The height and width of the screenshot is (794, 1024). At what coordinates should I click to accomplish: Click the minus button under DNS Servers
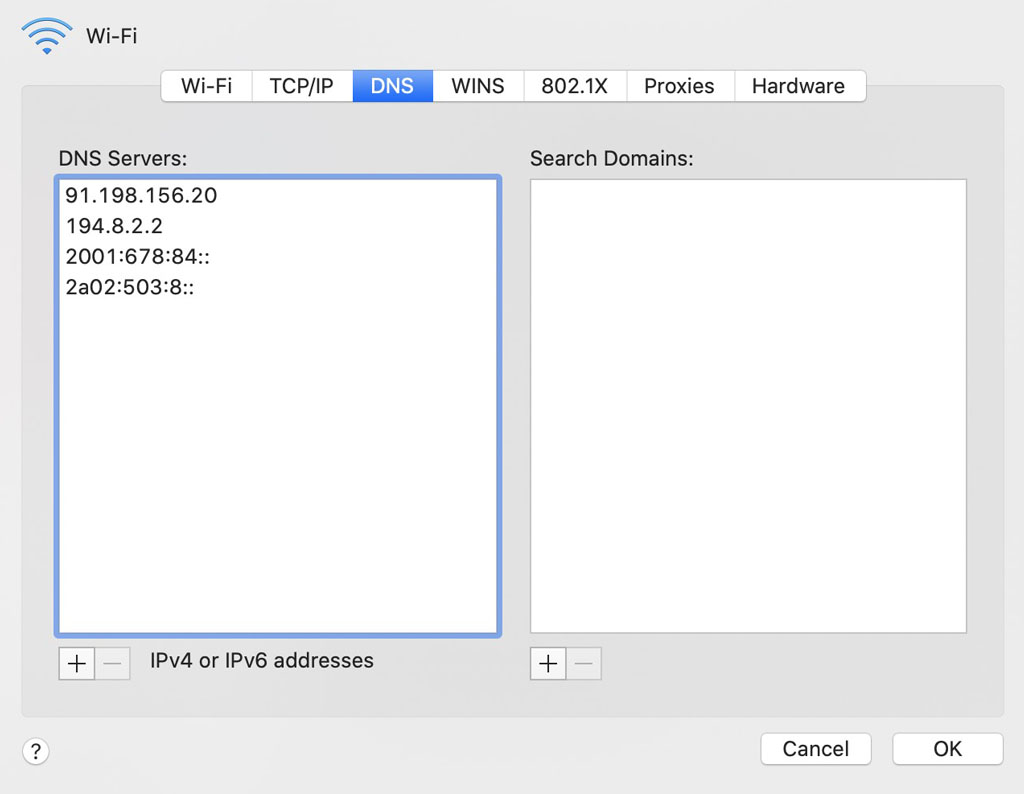pos(113,663)
